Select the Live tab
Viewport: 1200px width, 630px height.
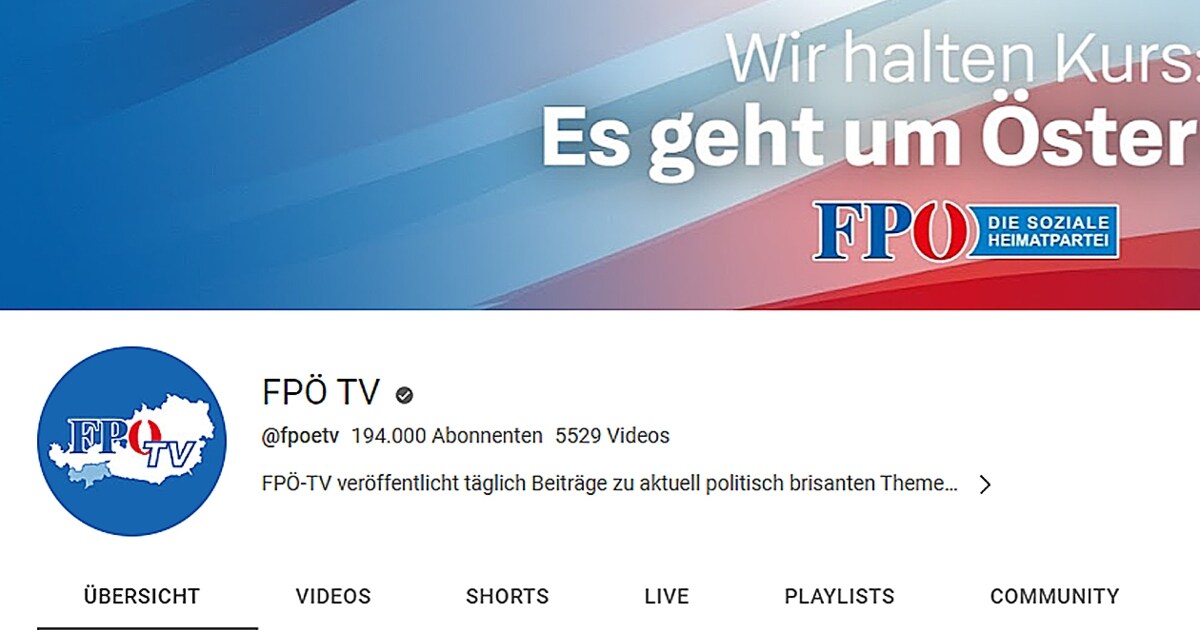click(666, 597)
